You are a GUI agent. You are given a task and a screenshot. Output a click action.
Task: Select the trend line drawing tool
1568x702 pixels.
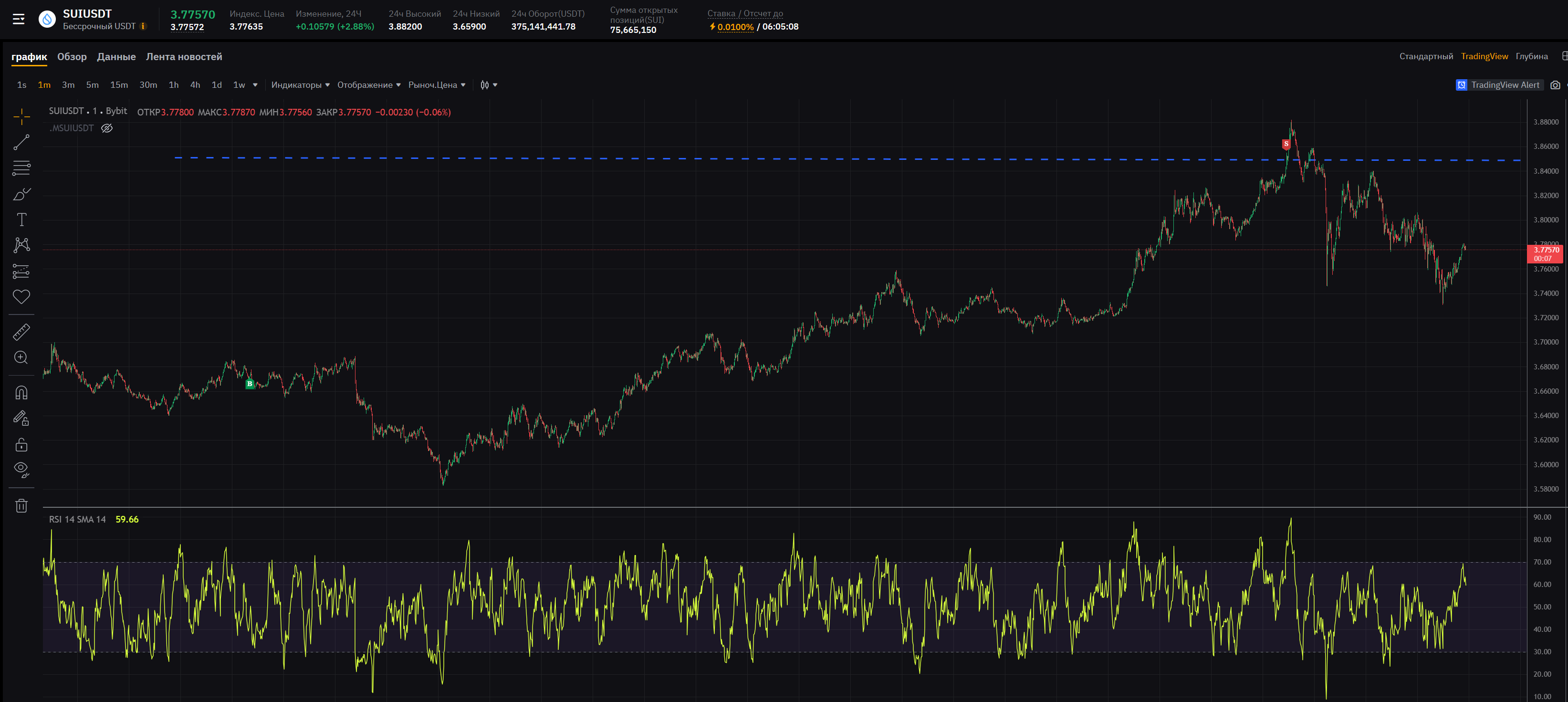[x=21, y=143]
